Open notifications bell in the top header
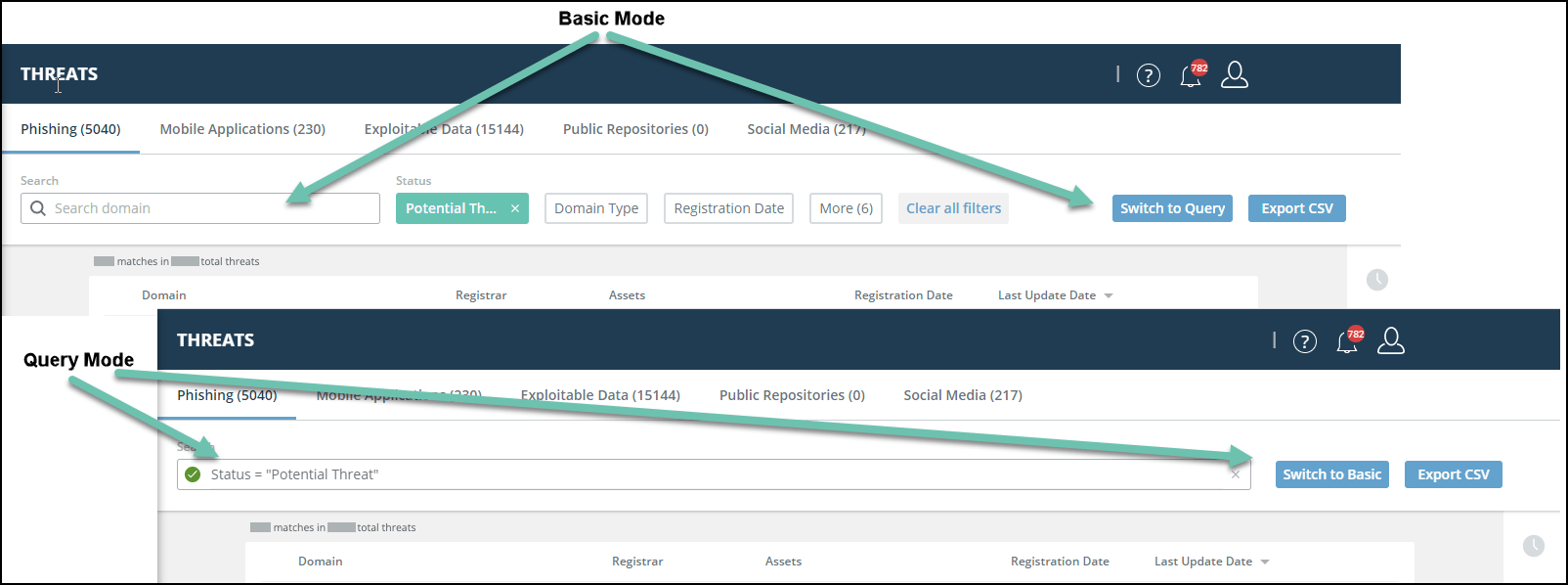The image size is (1568, 585). [x=1191, y=75]
